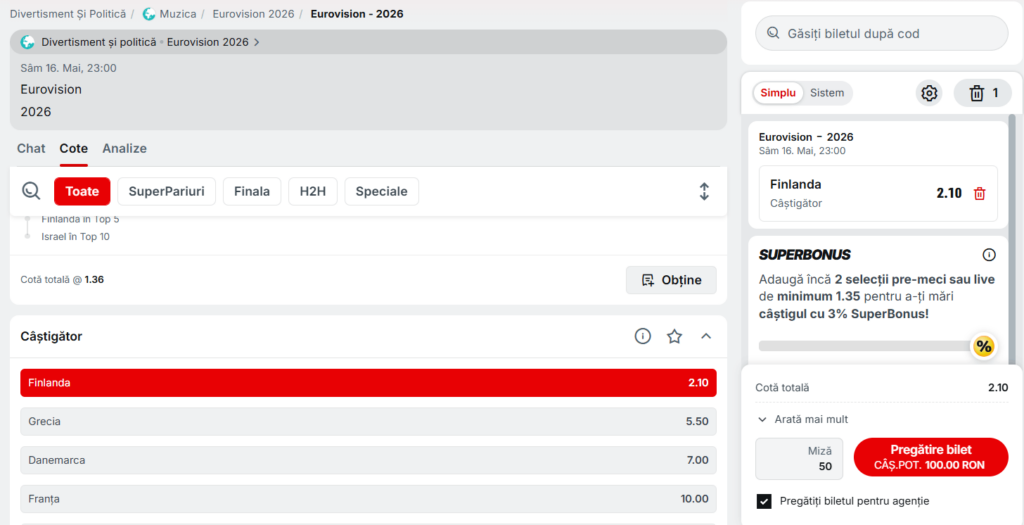Click Cotă totală @ 1.36 text
1024x525 pixels.
pos(62,279)
